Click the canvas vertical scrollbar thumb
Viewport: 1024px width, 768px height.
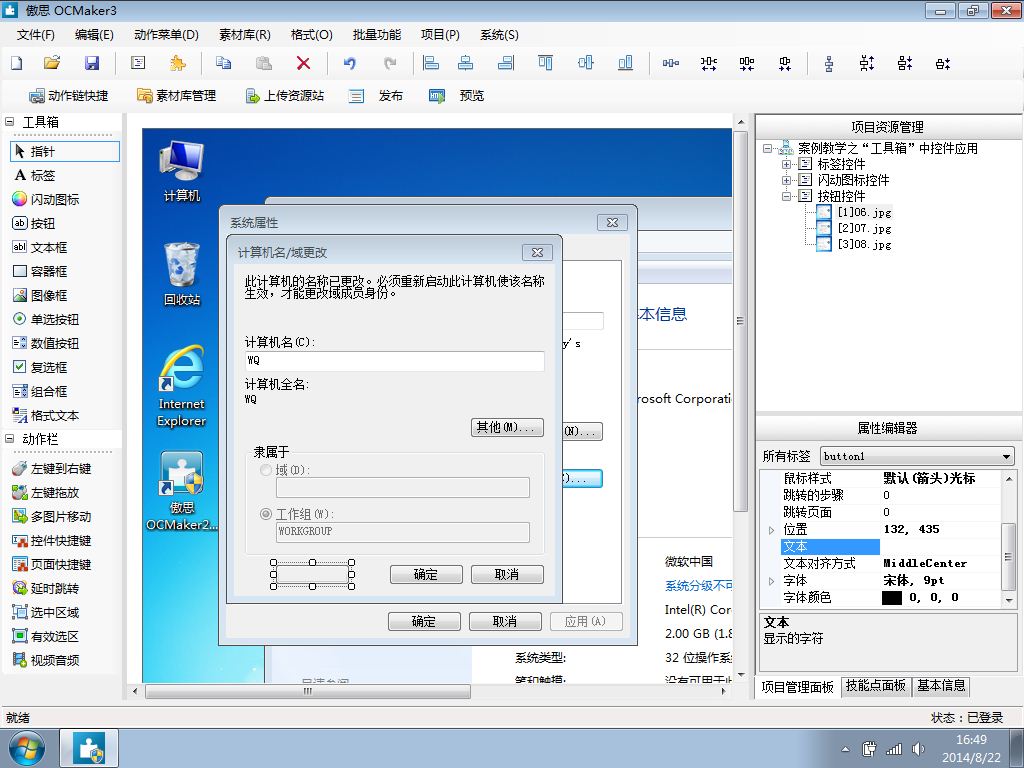pos(740,321)
